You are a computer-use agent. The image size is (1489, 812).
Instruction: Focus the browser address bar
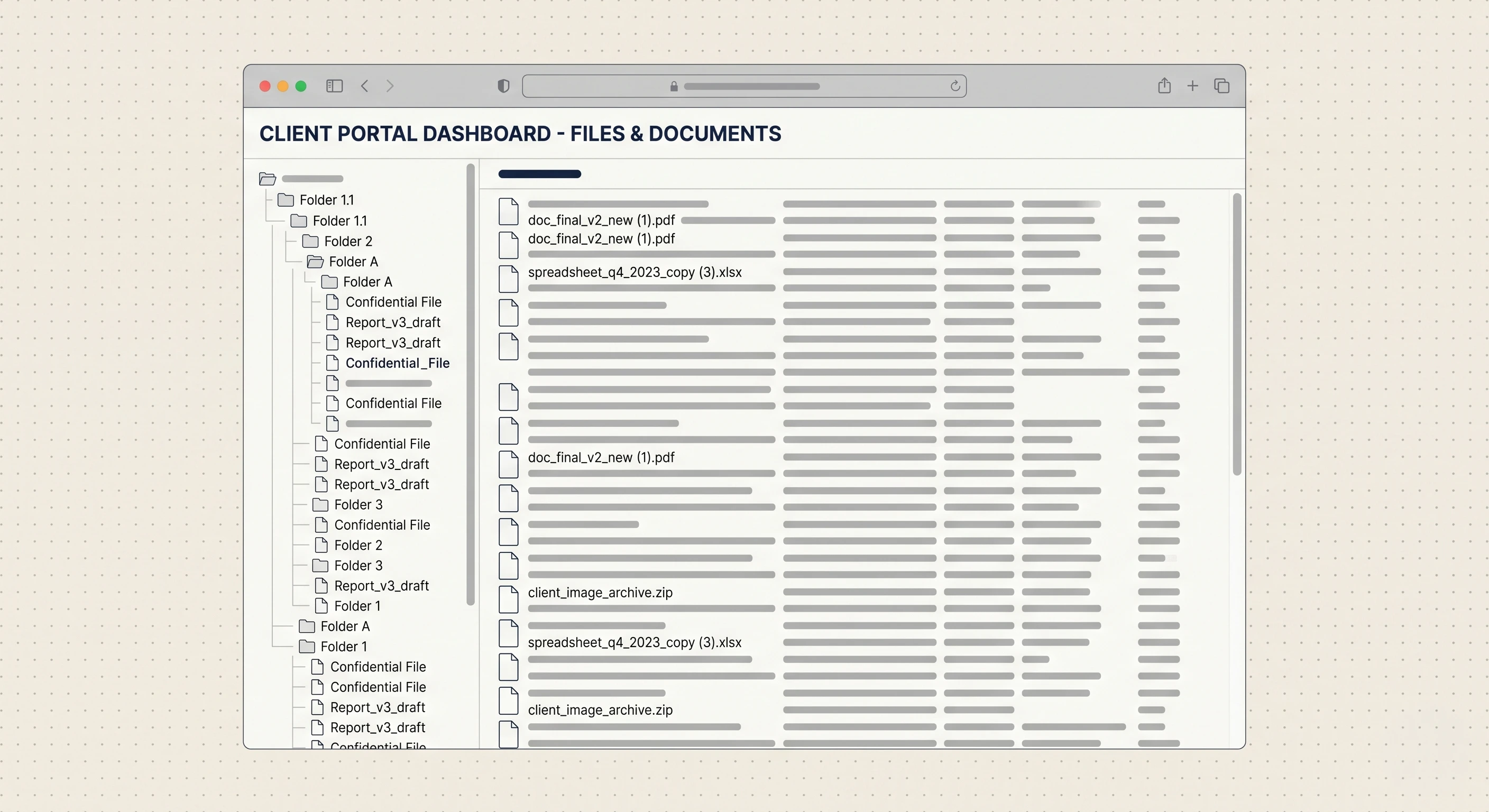point(744,86)
